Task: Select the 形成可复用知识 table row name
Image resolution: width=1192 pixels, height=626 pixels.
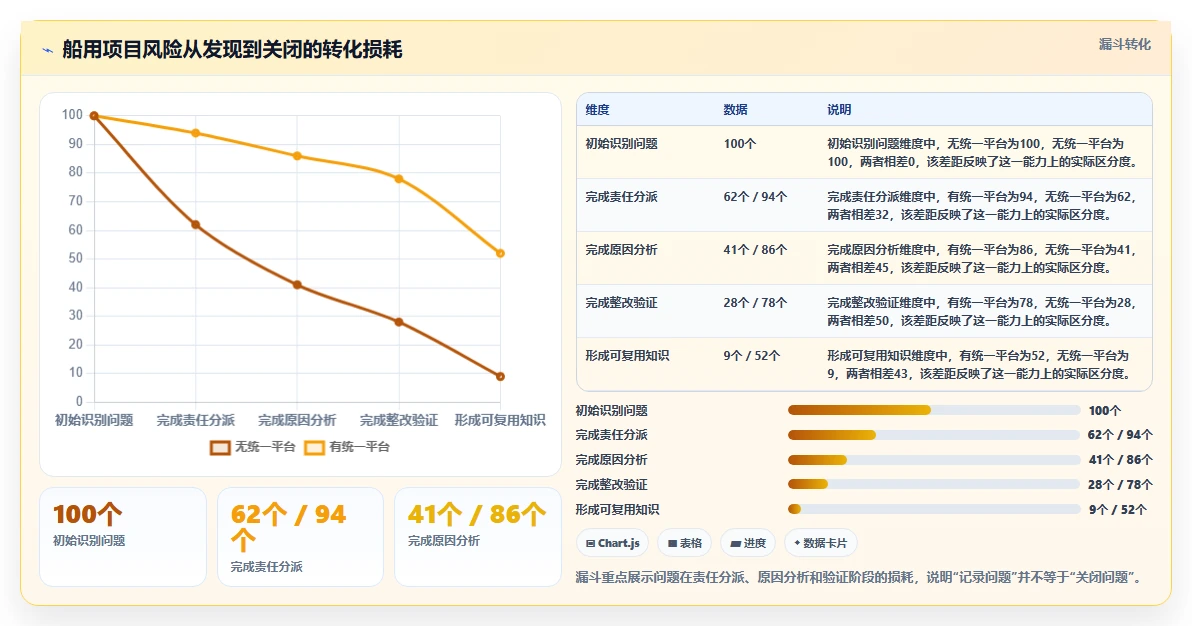Action: (627, 355)
